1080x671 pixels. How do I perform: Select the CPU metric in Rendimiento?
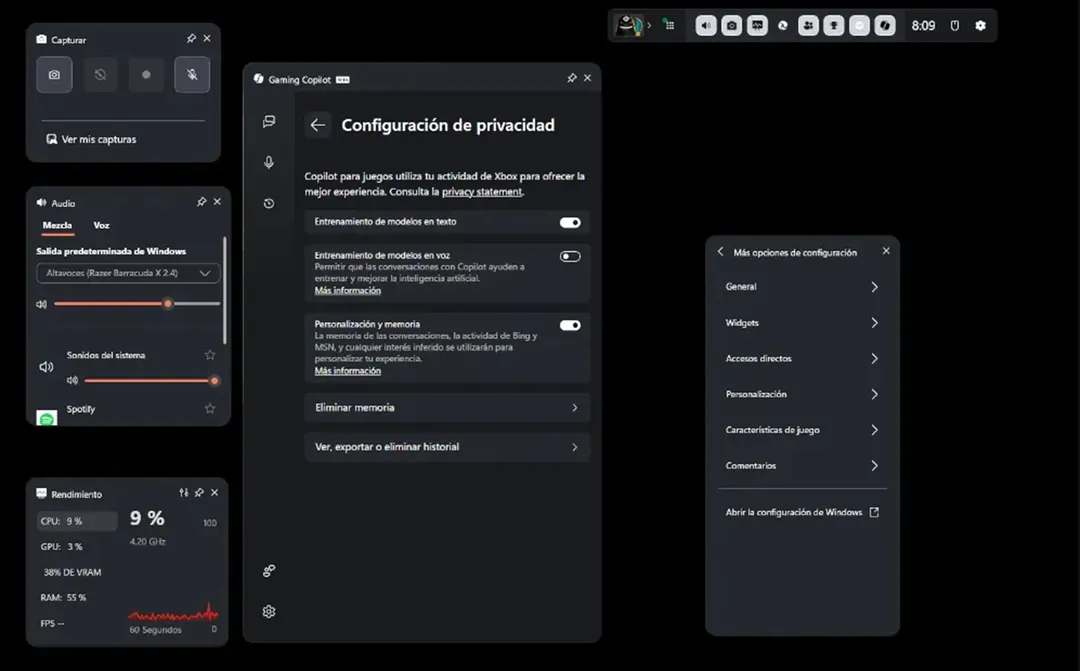[76, 522]
